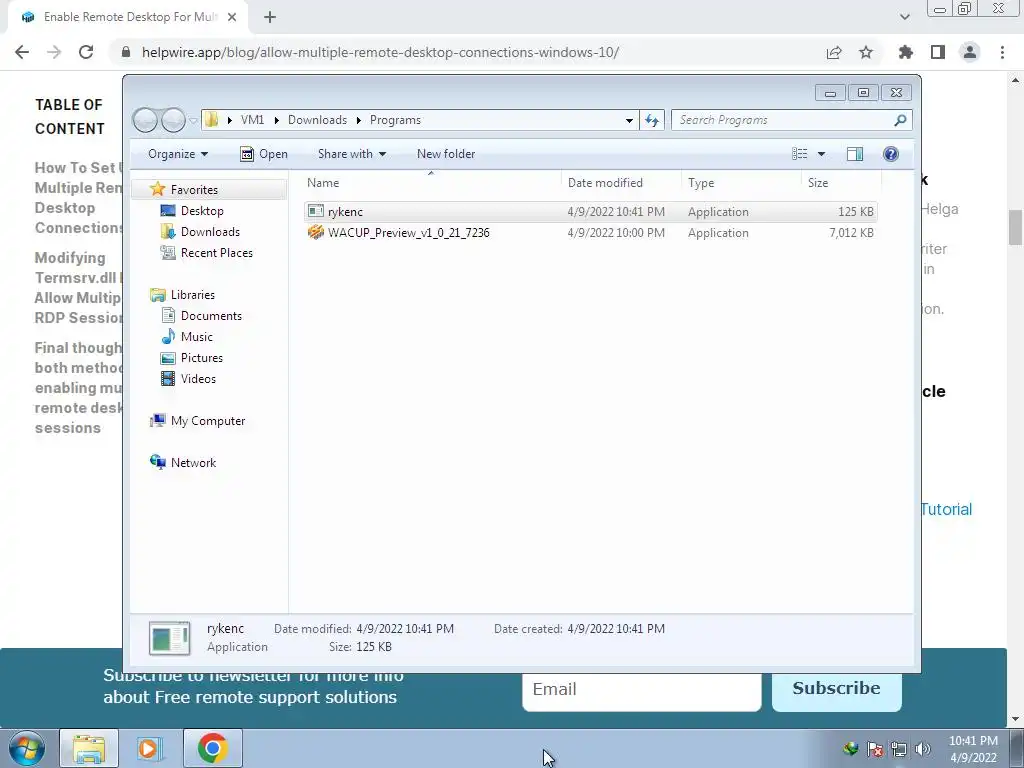1024x768 pixels.
Task: Select the WACUP_Preview_v1_0_21_7236 file
Action: (x=590, y=232)
